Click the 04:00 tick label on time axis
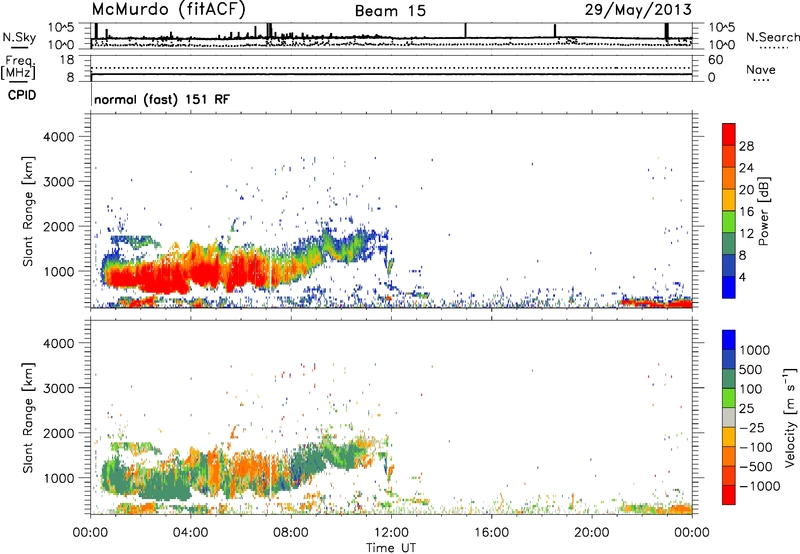 click(x=190, y=533)
